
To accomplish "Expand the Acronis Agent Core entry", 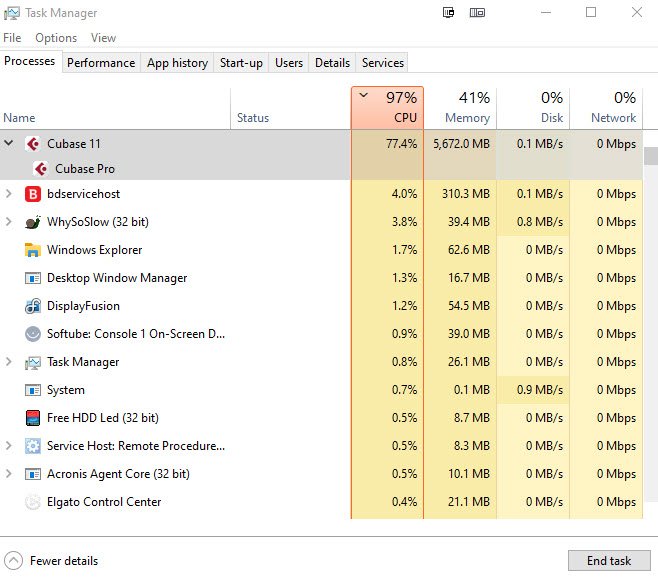I will 8,473.
